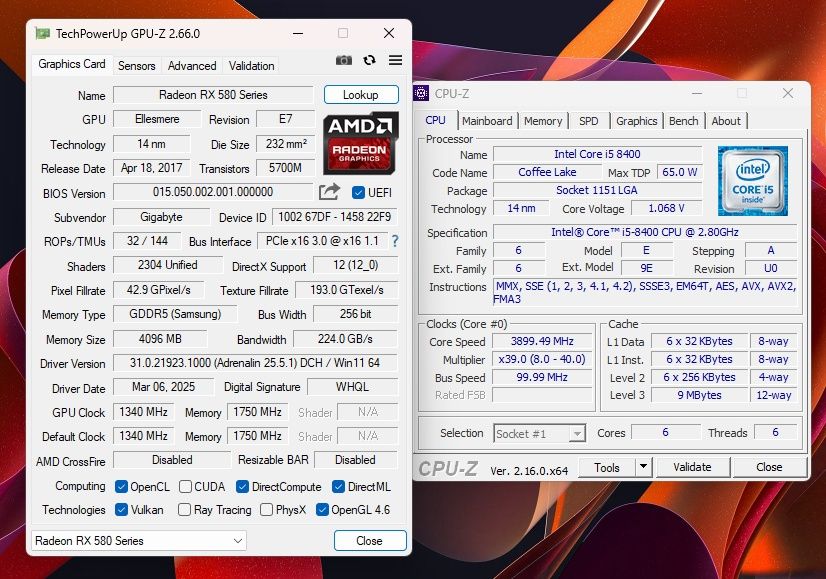The width and height of the screenshot is (826, 579).
Task: Click the GPU name field Radeon RX 580 Series
Action: (x=213, y=95)
